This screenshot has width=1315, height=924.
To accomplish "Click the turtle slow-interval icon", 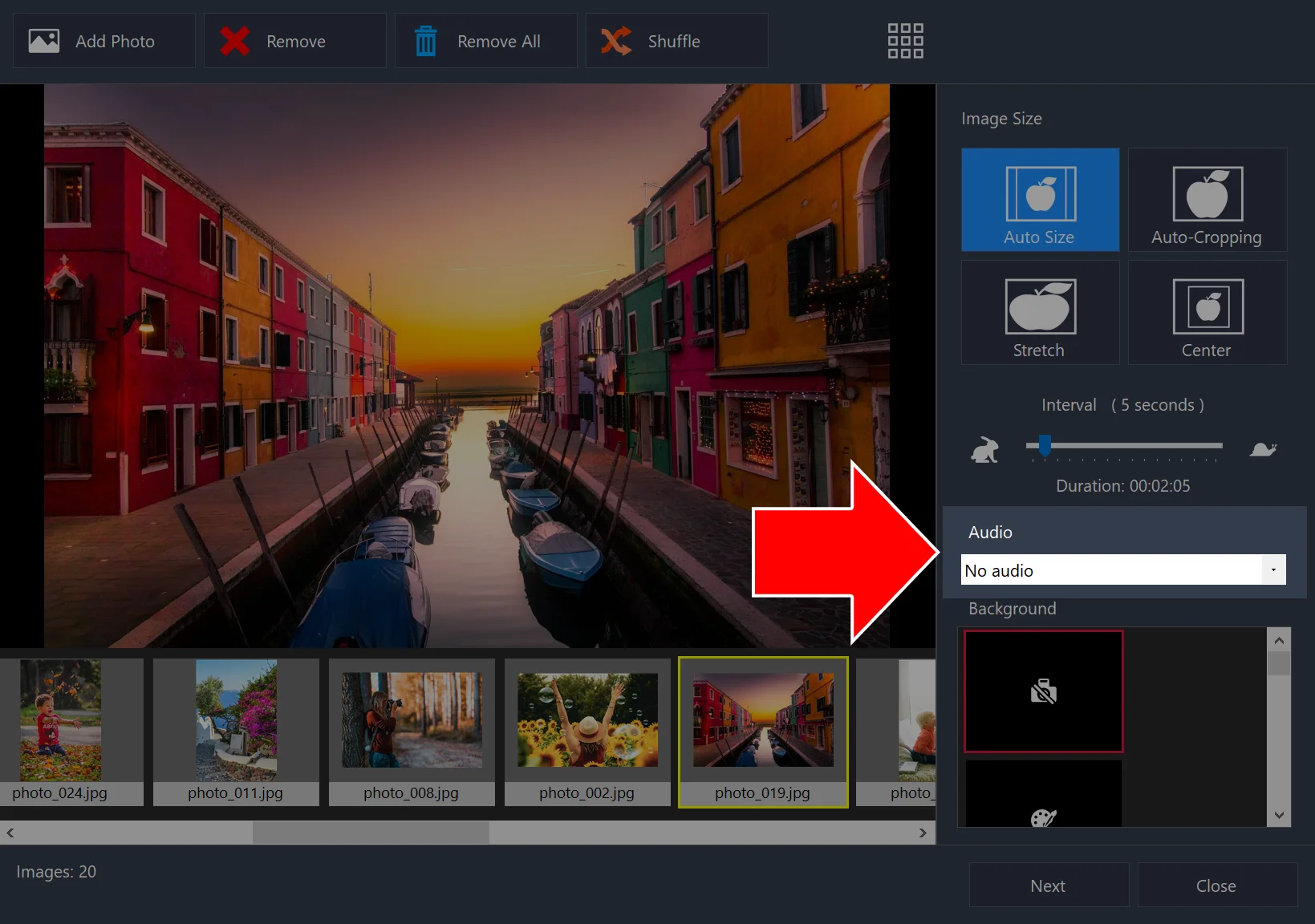I will (x=1263, y=449).
